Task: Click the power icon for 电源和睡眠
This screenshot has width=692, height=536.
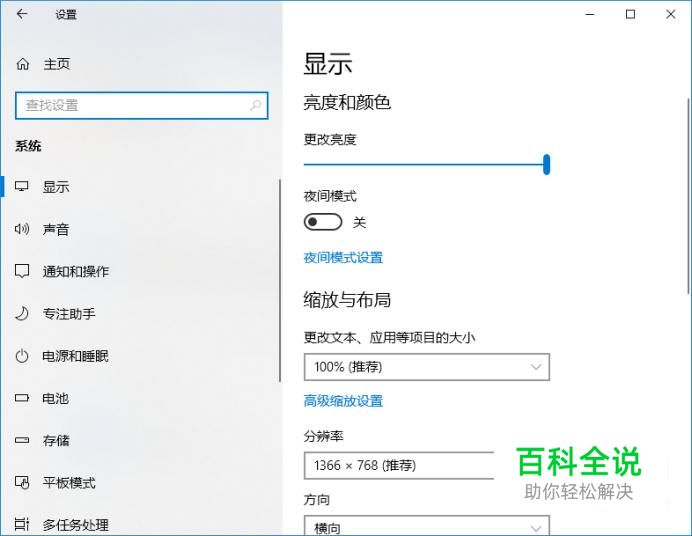Action: pos(22,356)
